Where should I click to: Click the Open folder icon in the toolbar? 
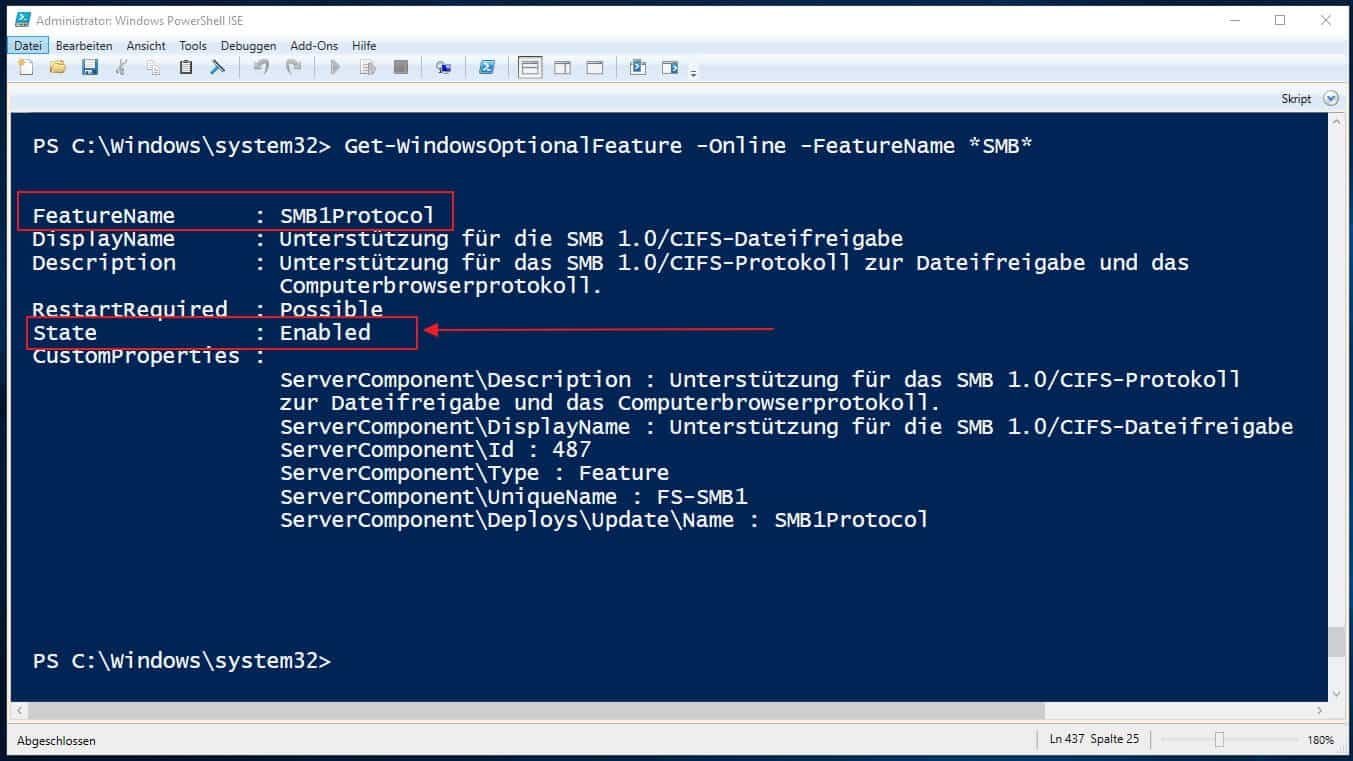pos(57,68)
